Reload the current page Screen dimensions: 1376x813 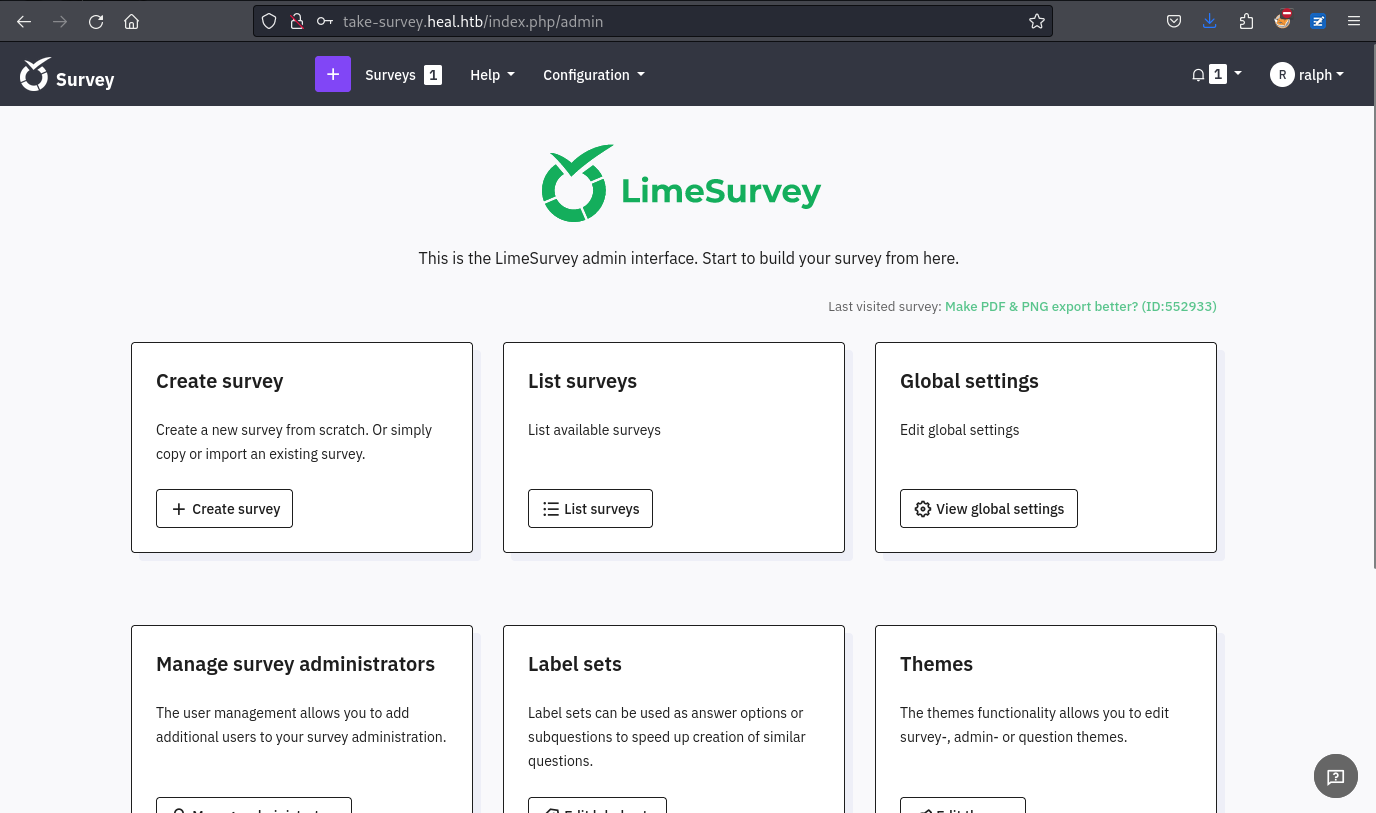pyautogui.click(x=96, y=21)
